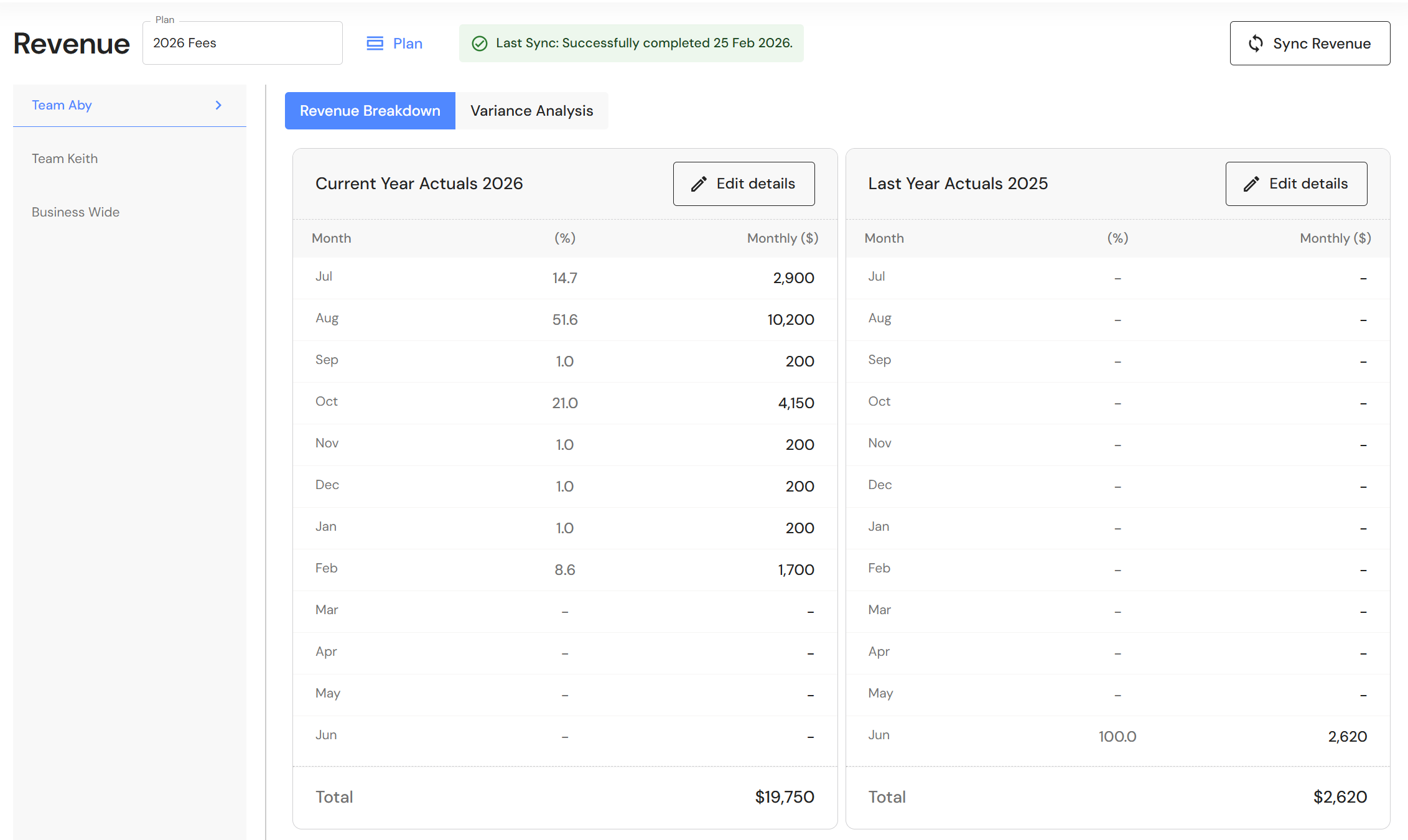This screenshot has width=1408, height=840.
Task: Select Team Keith in the sidebar
Action: click(65, 159)
